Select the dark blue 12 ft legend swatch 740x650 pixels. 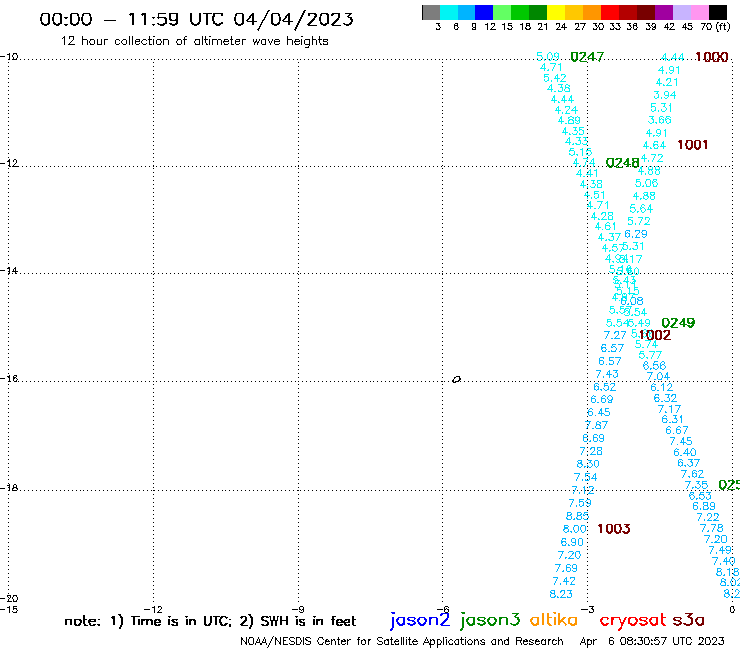click(x=484, y=12)
